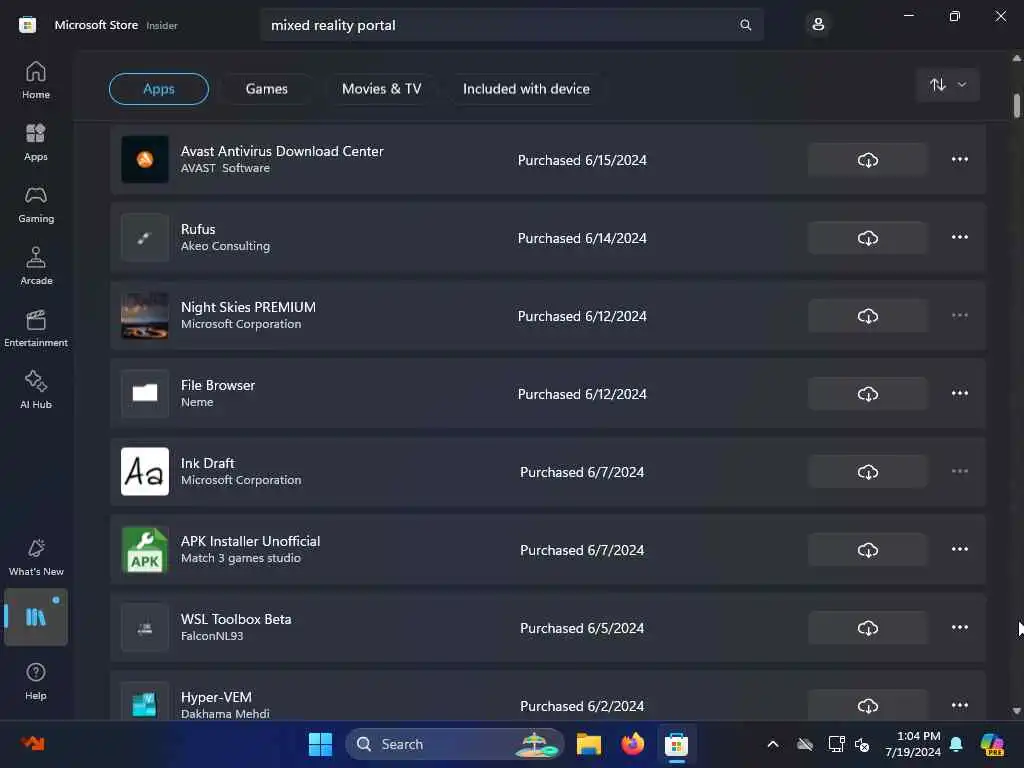The height and width of the screenshot is (768, 1024).
Task: Open more options for WSL Toolbox Beta
Action: 959,628
